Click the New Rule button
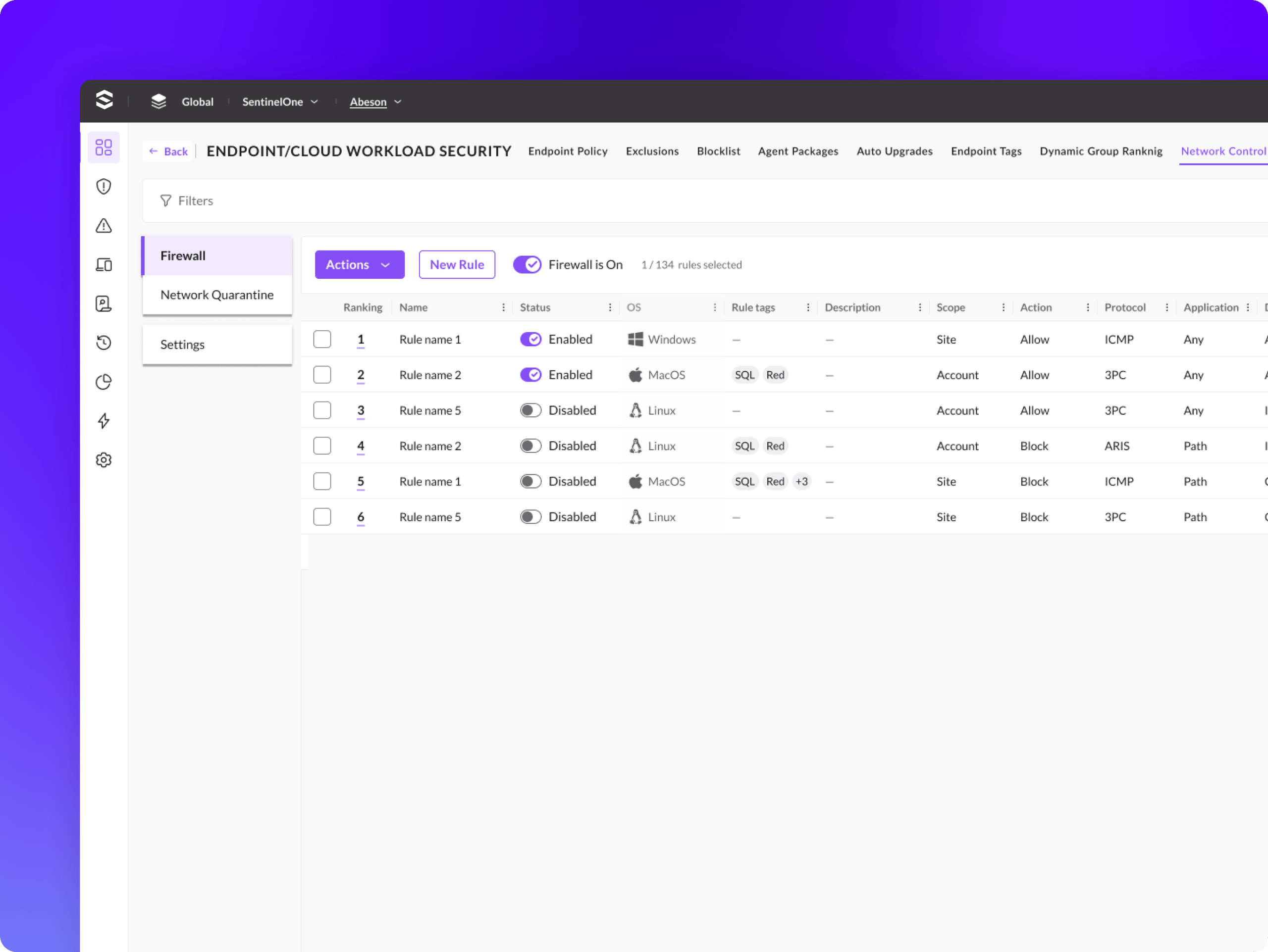The height and width of the screenshot is (952, 1268). click(x=457, y=265)
